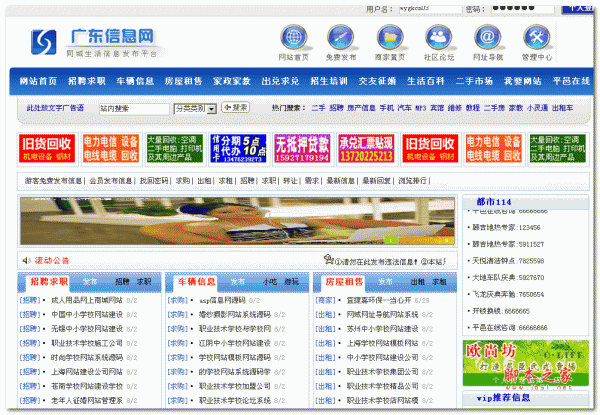Click the 最新信息 link
The width and height of the screenshot is (600, 415).
pyautogui.click(x=340, y=181)
